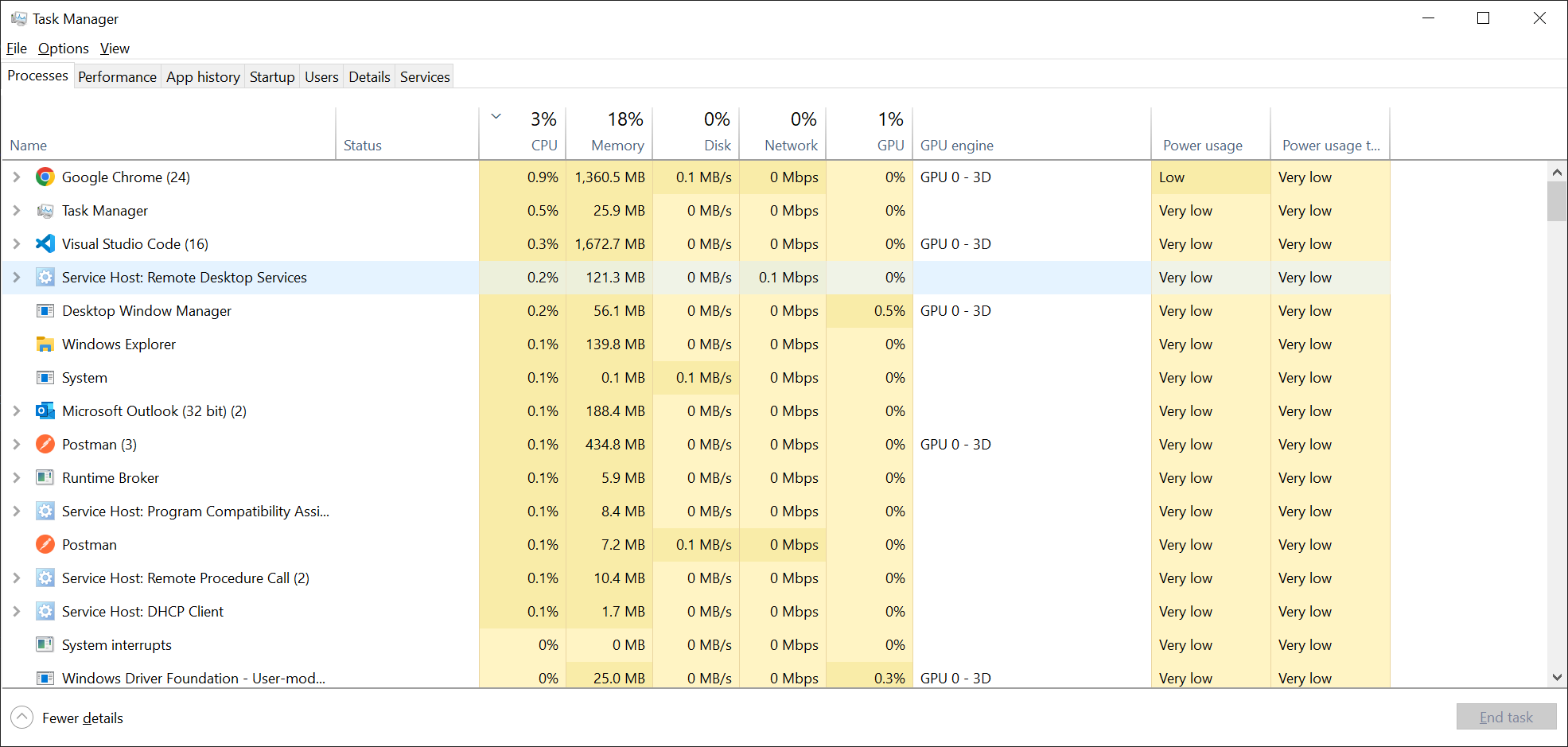Click the Microsoft Outlook icon
This screenshot has width=1568, height=747.
click(45, 410)
